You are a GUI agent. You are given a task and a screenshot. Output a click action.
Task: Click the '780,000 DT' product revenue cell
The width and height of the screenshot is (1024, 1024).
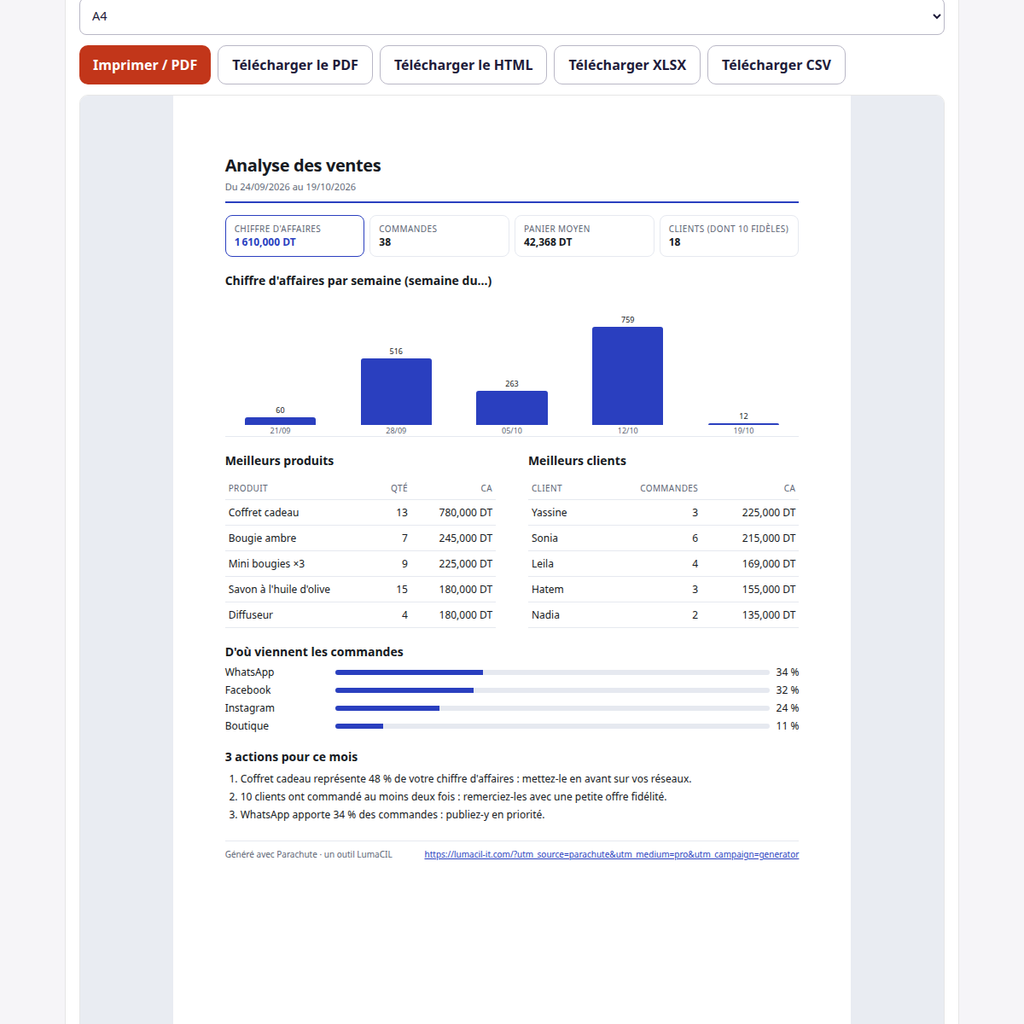click(466, 513)
